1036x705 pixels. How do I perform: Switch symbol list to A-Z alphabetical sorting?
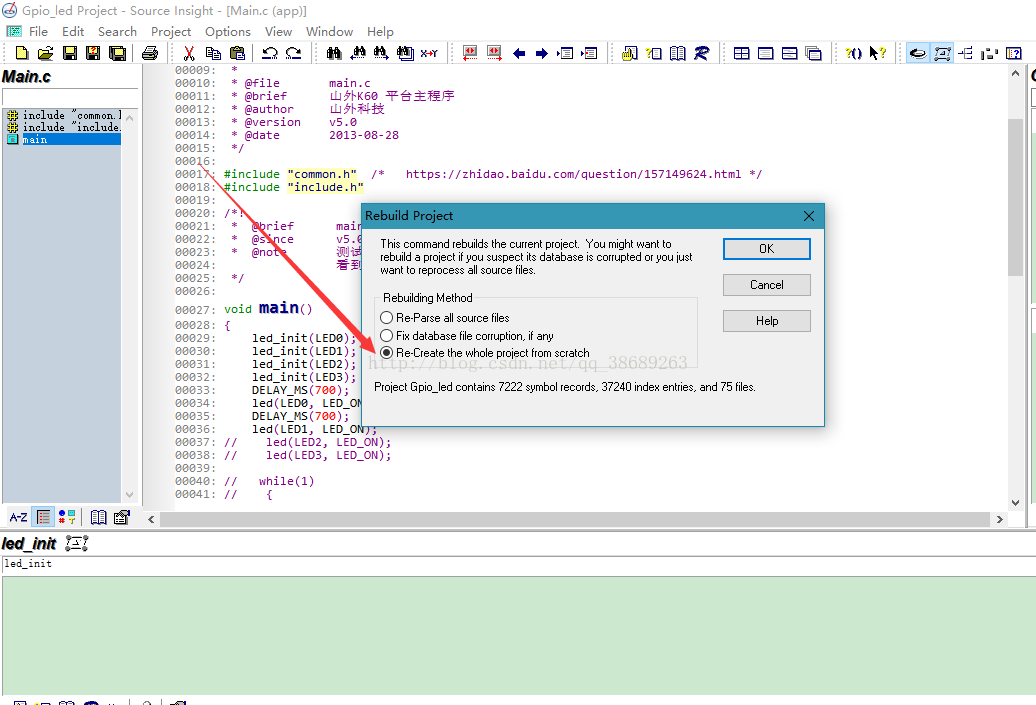tap(17, 517)
